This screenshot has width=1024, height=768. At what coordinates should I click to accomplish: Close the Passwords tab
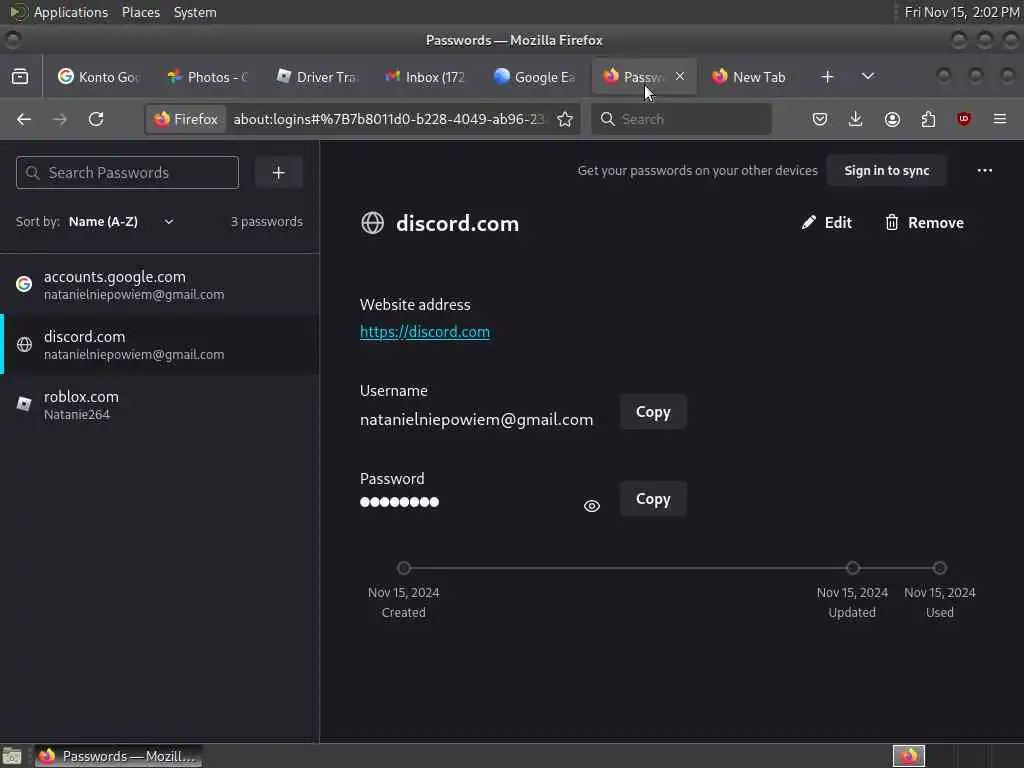pyautogui.click(x=680, y=76)
